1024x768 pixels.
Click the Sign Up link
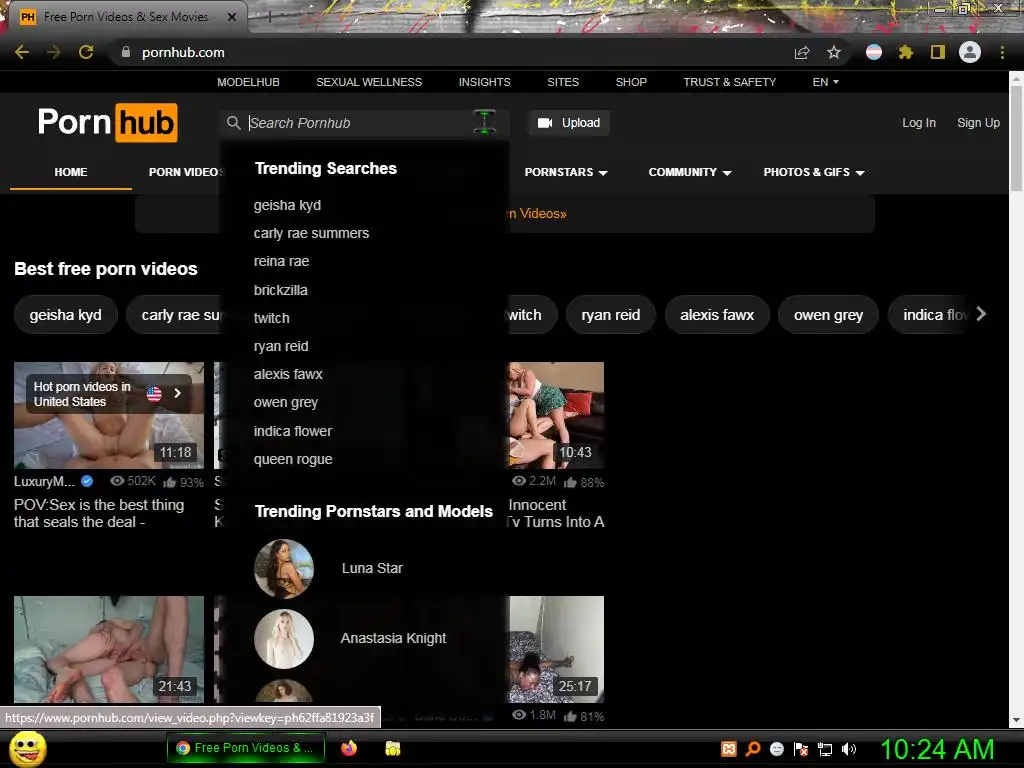[x=978, y=123]
